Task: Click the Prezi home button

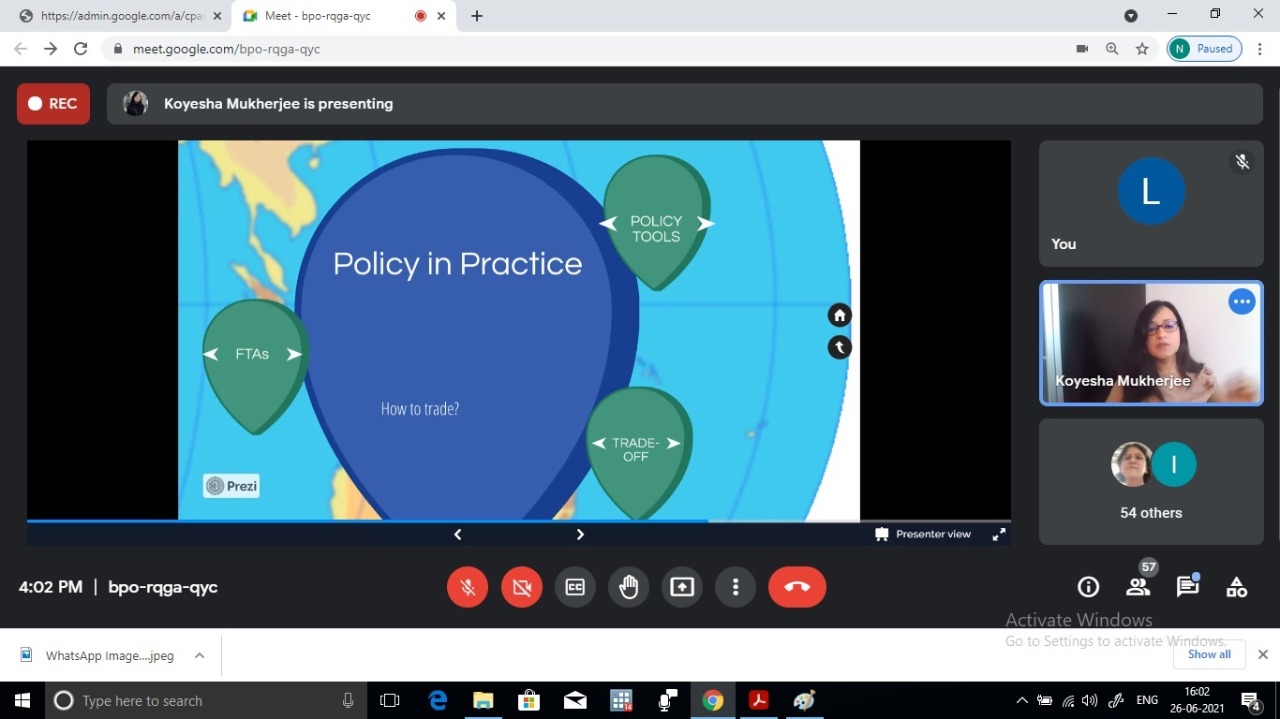Action: 839,315
